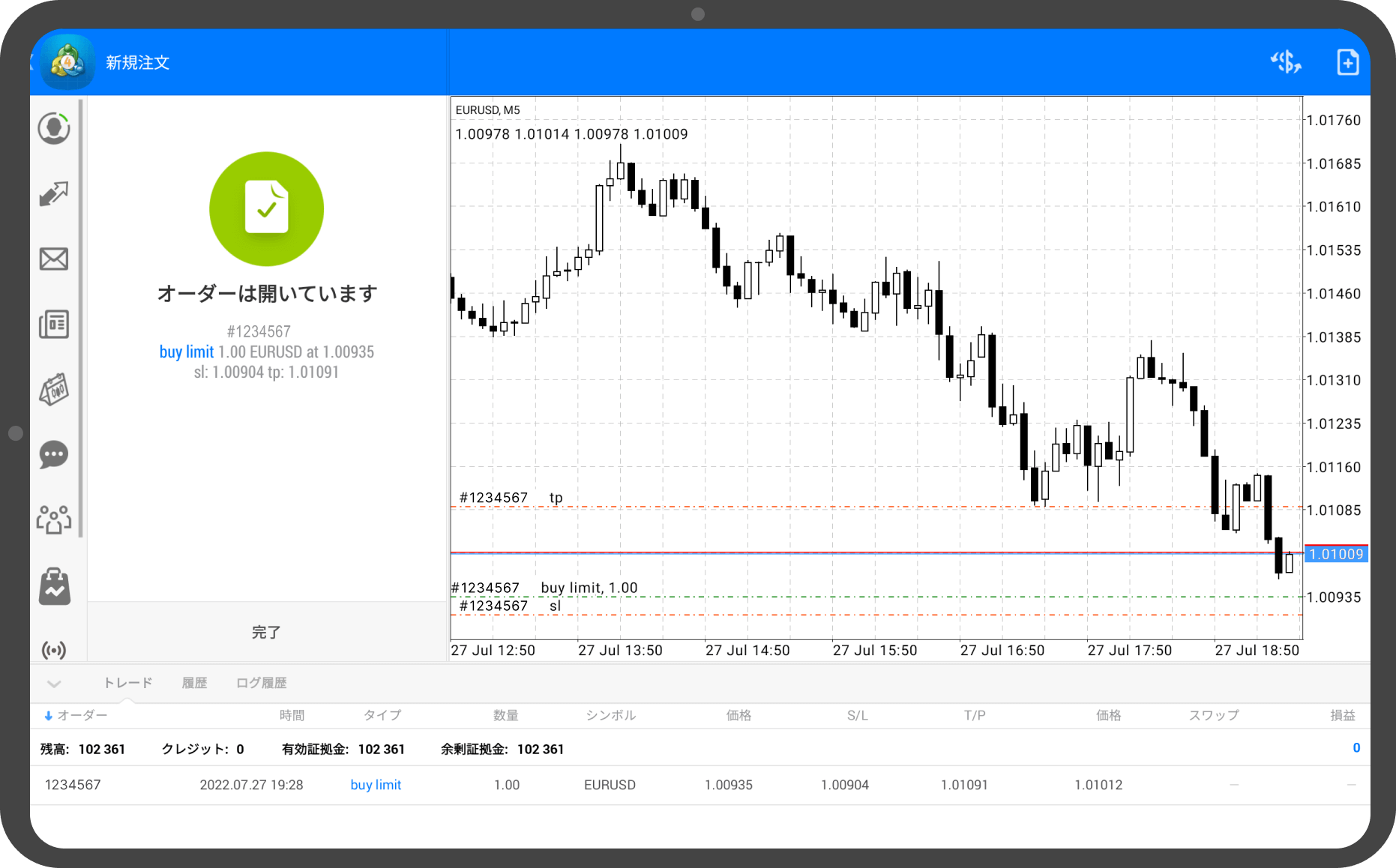The image size is (1396, 868).
Task: Switch to the トレード tab
Action: (x=127, y=683)
